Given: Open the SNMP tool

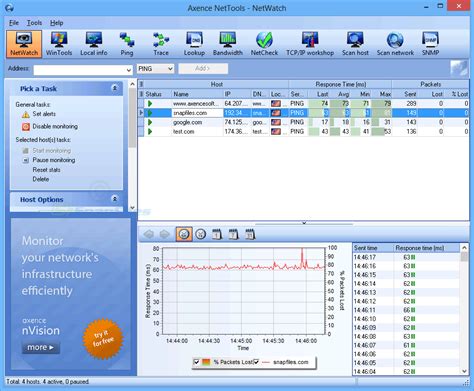Looking at the screenshot, I should pos(430,44).
